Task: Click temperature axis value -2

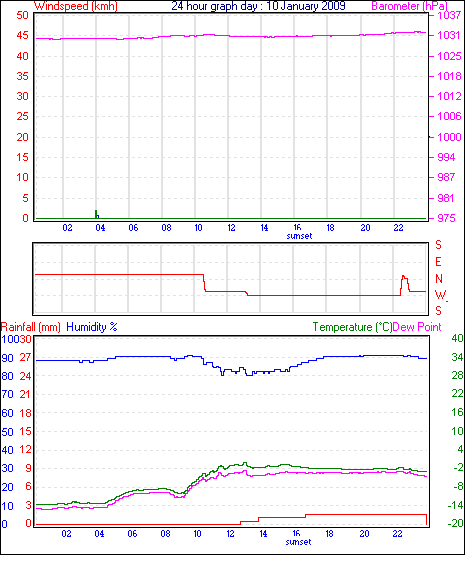Action: [458, 468]
